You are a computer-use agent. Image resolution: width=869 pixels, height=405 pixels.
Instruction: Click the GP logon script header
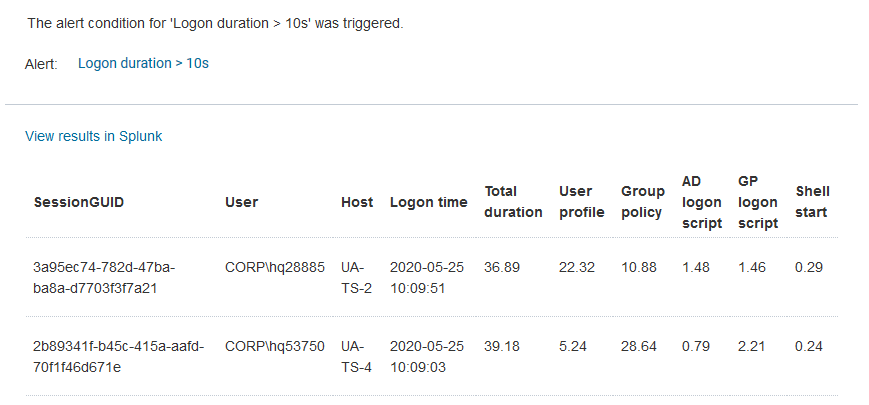(x=757, y=202)
